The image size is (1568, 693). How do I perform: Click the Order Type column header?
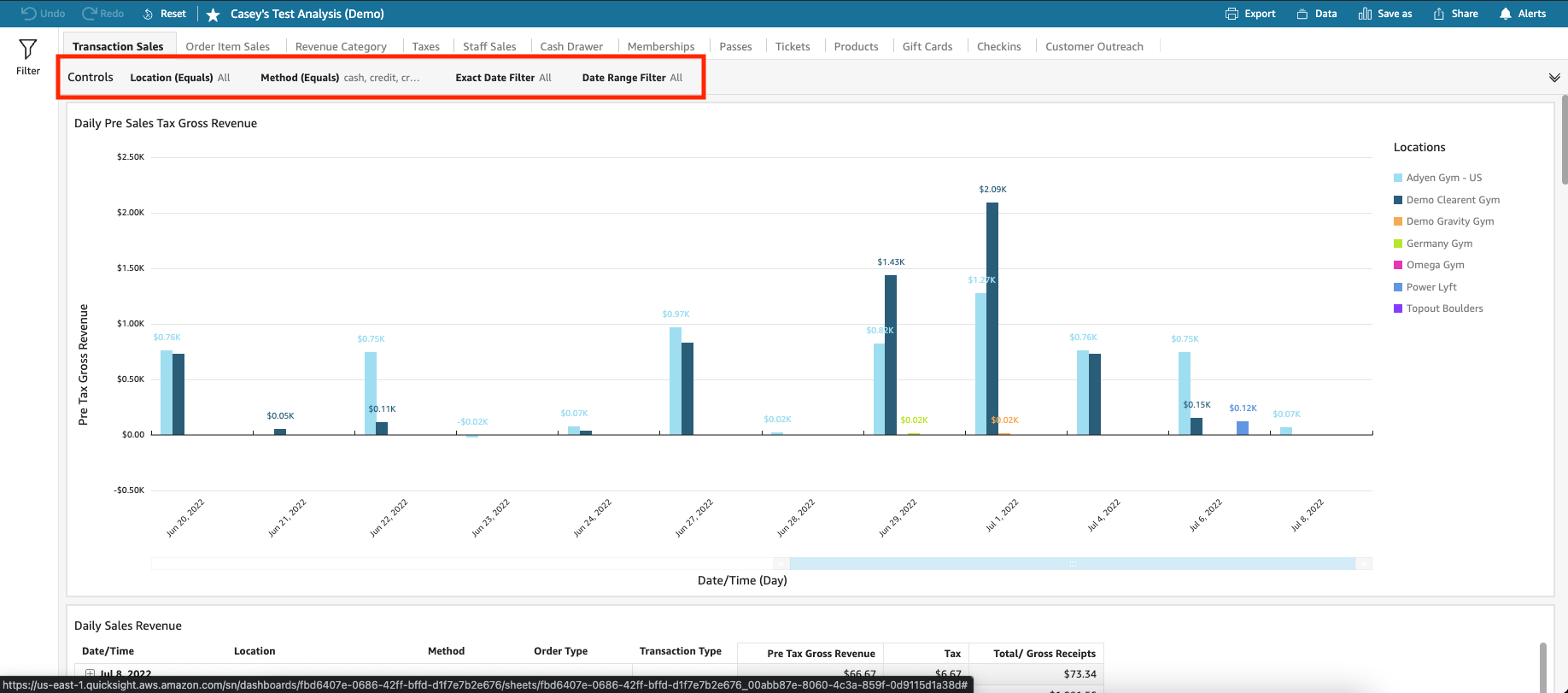click(x=560, y=651)
